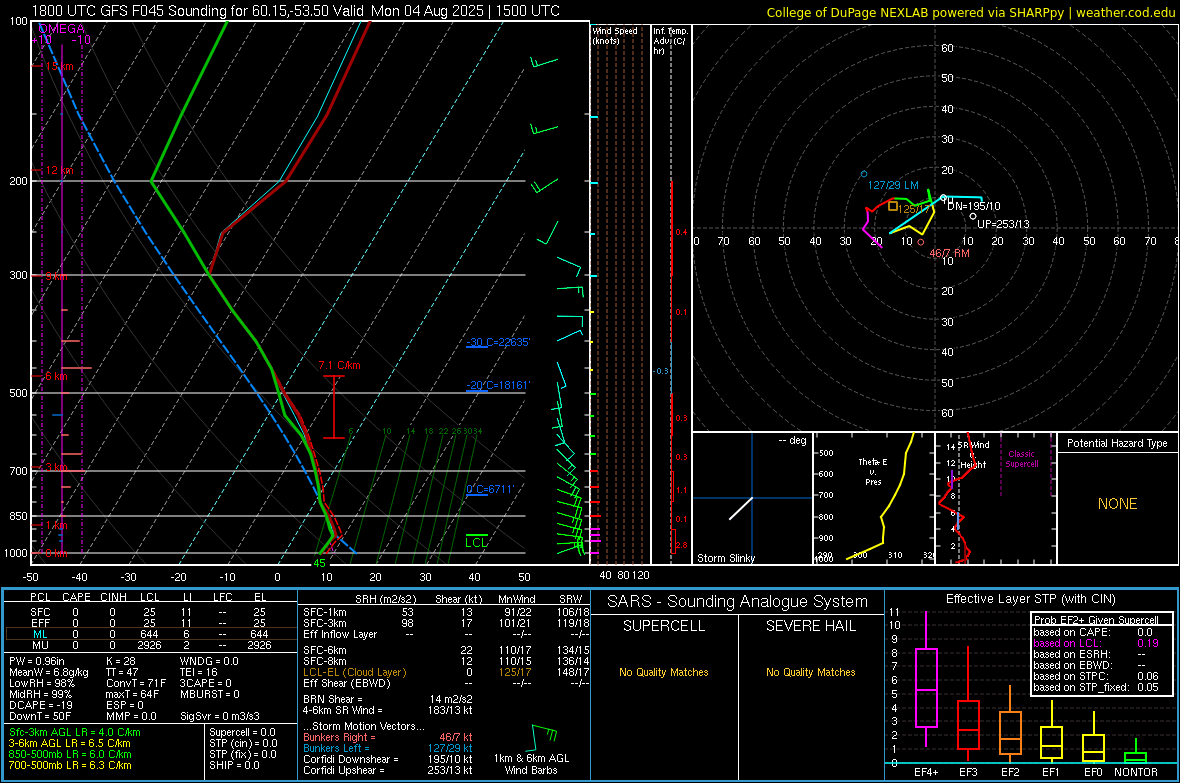The height and width of the screenshot is (783, 1180).
Task: Click 'No Quality Matches' under SEVERE HAIL
Action: (810, 672)
